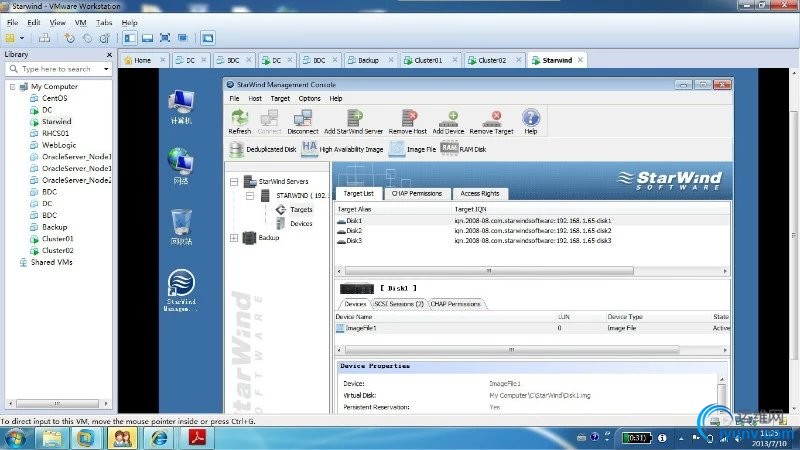Open Internet Explorer from taskbar
The width and height of the screenshot is (800, 450).
(159, 438)
